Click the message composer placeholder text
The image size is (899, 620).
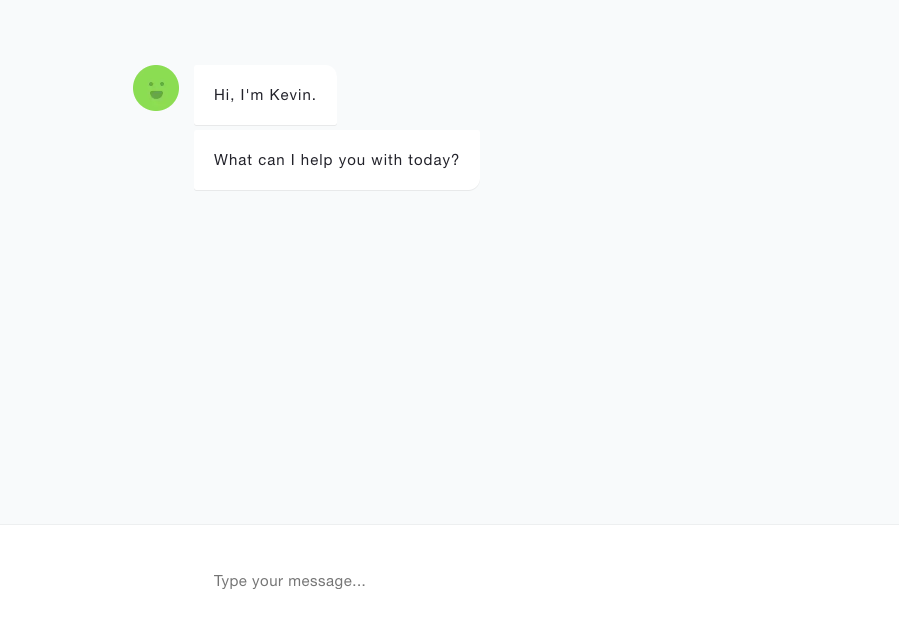pyautogui.click(x=289, y=581)
